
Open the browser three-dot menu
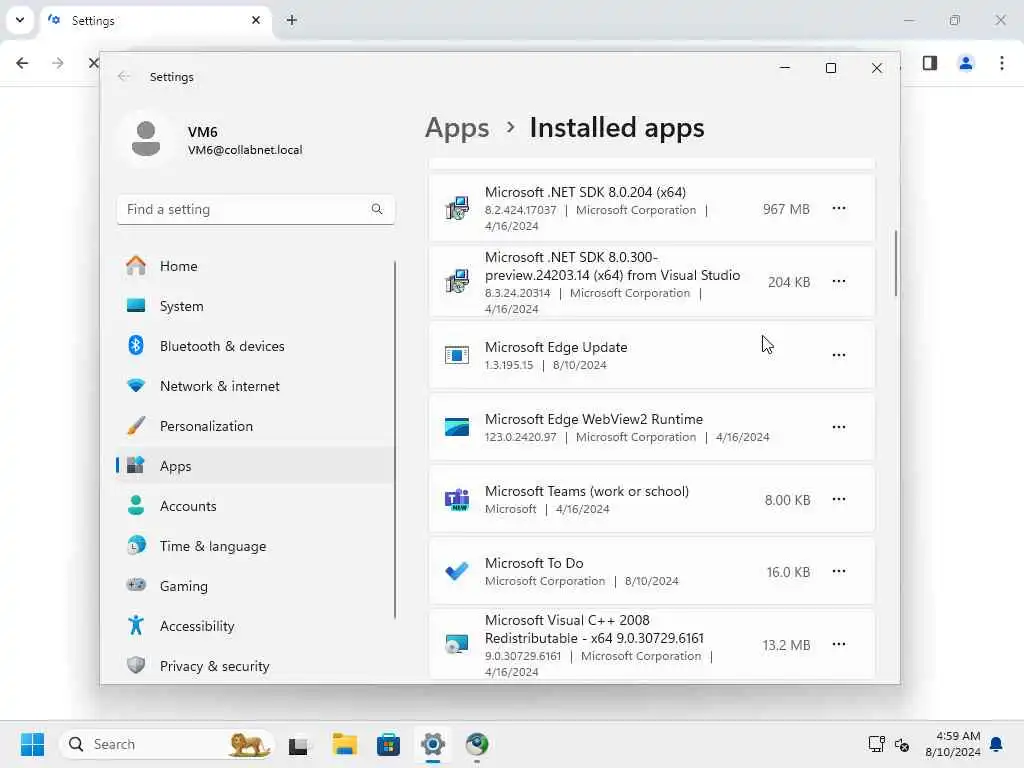pyautogui.click(x=1002, y=63)
